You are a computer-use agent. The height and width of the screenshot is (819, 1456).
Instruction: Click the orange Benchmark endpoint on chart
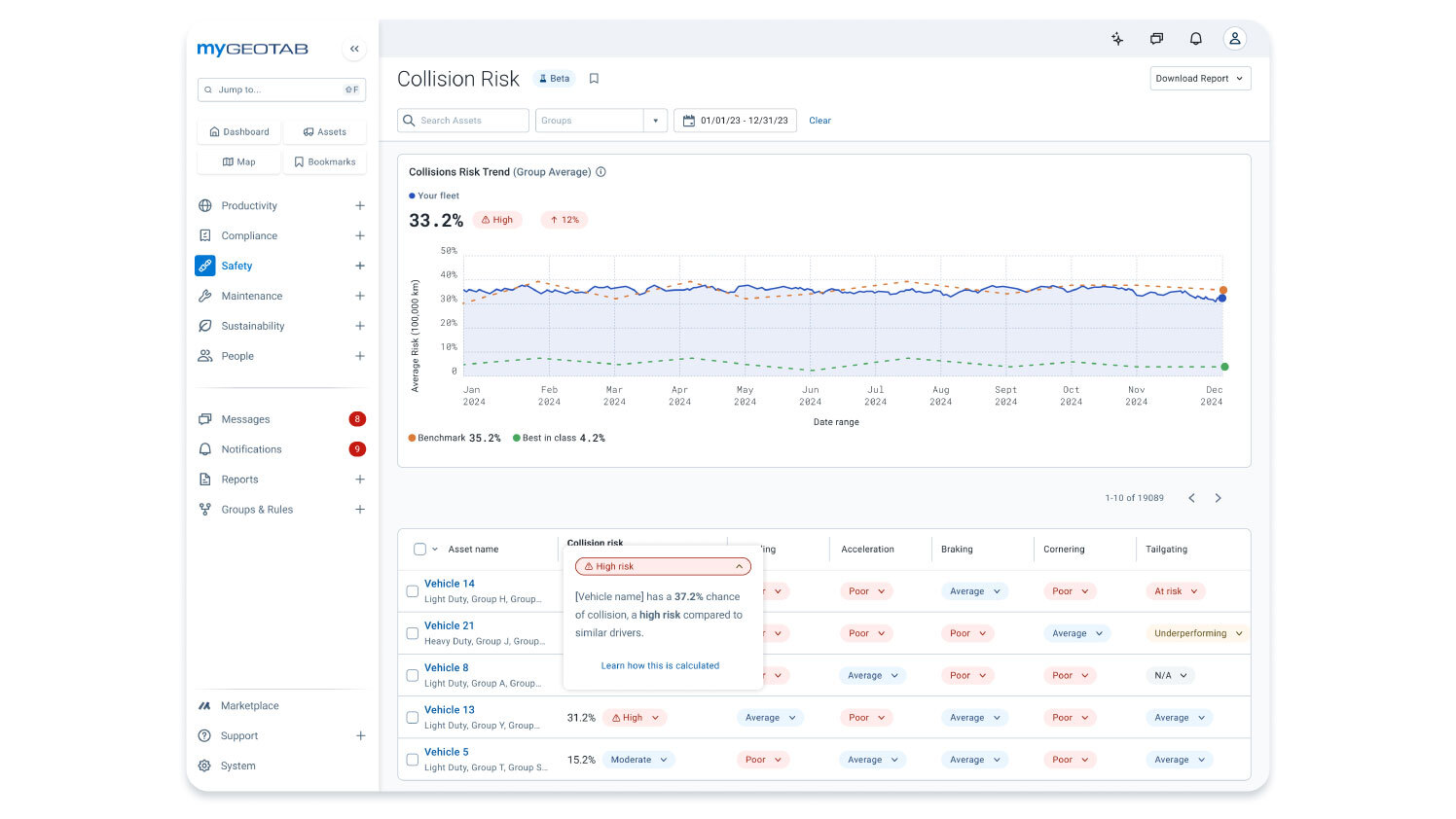[1223, 290]
